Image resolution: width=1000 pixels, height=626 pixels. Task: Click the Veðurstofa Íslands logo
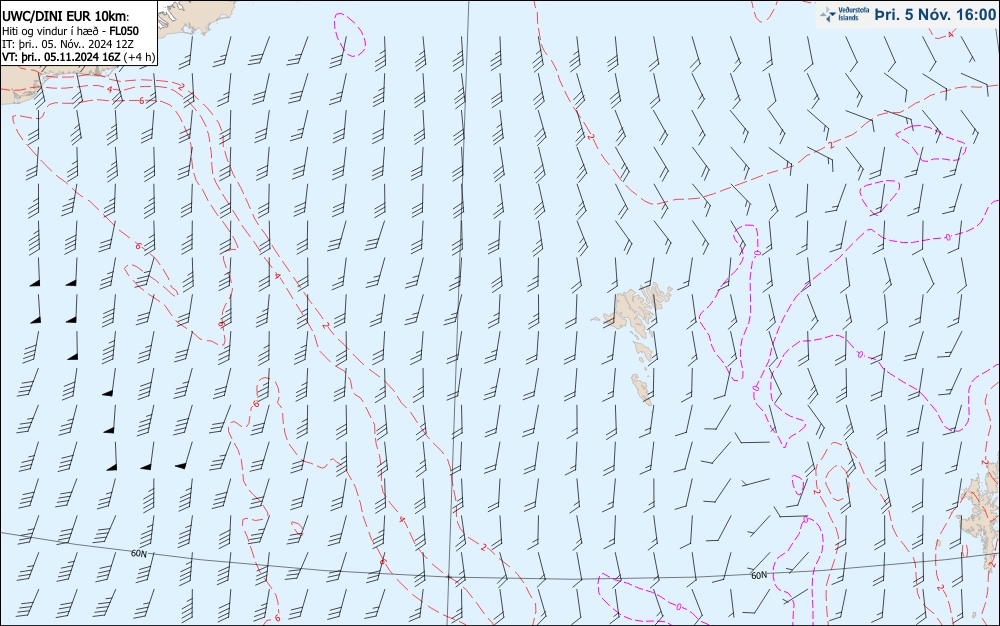coord(844,14)
